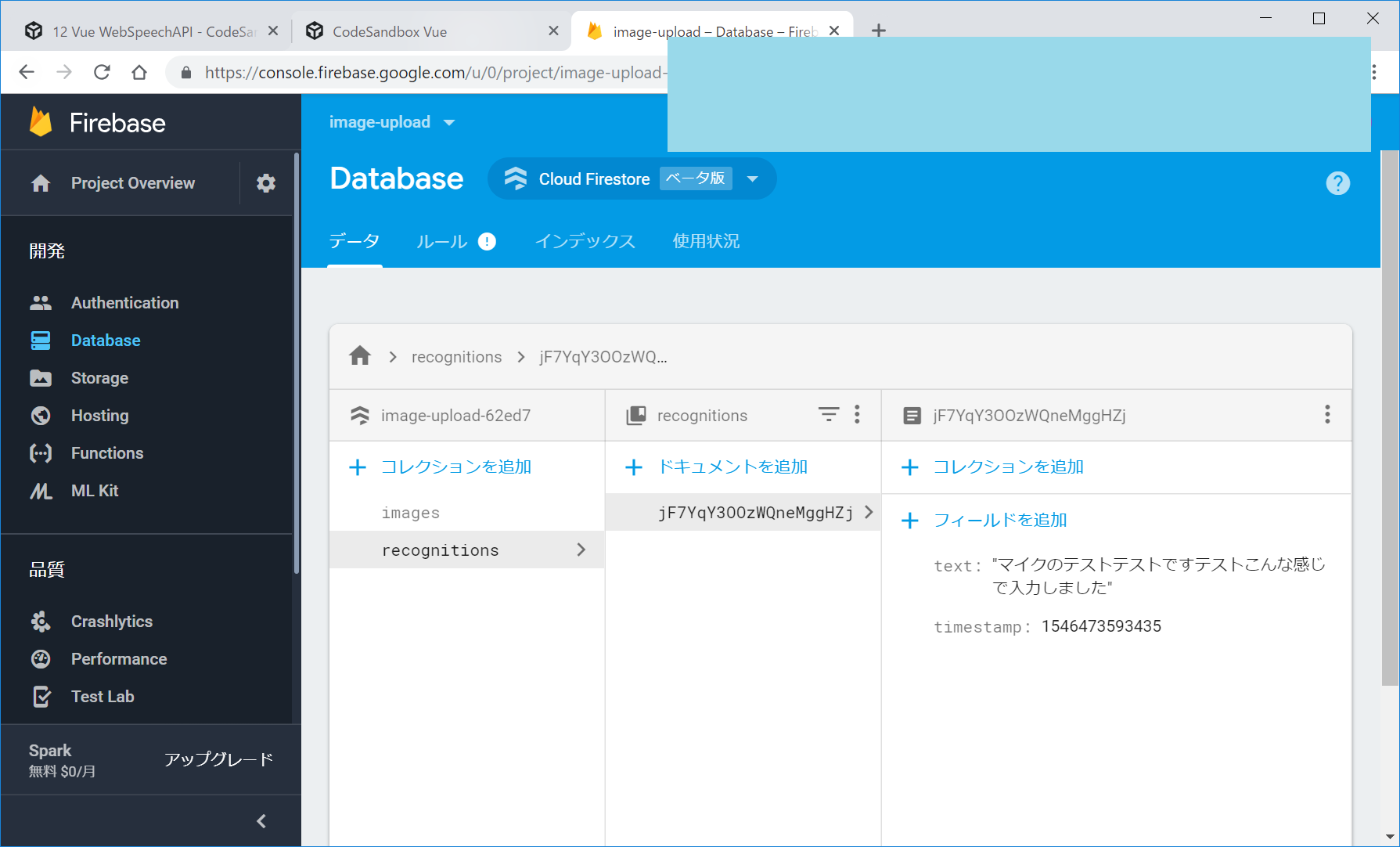Click the site lock security icon

pyautogui.click(x=186, y=73)
